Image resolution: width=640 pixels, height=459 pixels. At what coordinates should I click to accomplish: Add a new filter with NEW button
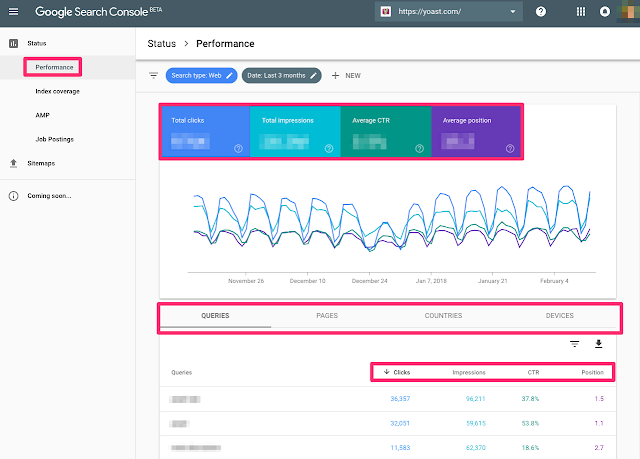pos(346,75)
